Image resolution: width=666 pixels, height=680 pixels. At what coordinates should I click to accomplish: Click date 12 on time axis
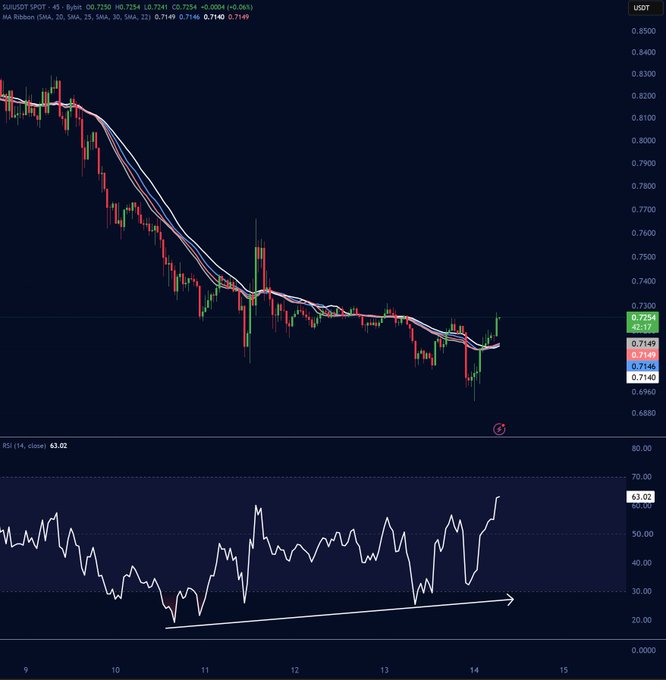pyautogui.click(x=295, y=670)
